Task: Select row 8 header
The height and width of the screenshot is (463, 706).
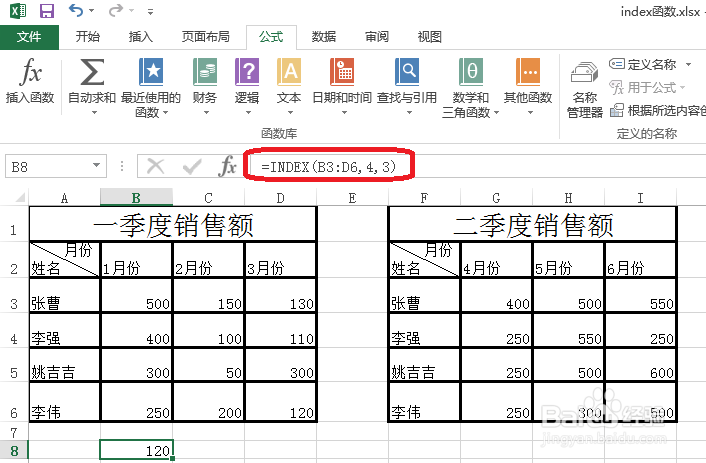Action: click(14, 451)
